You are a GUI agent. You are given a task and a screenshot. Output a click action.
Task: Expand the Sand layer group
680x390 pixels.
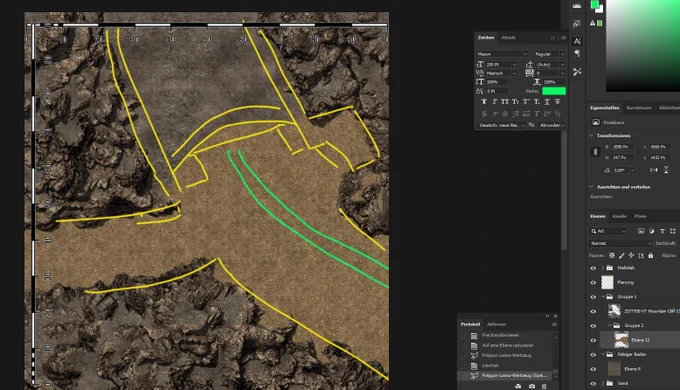[603, 383]
